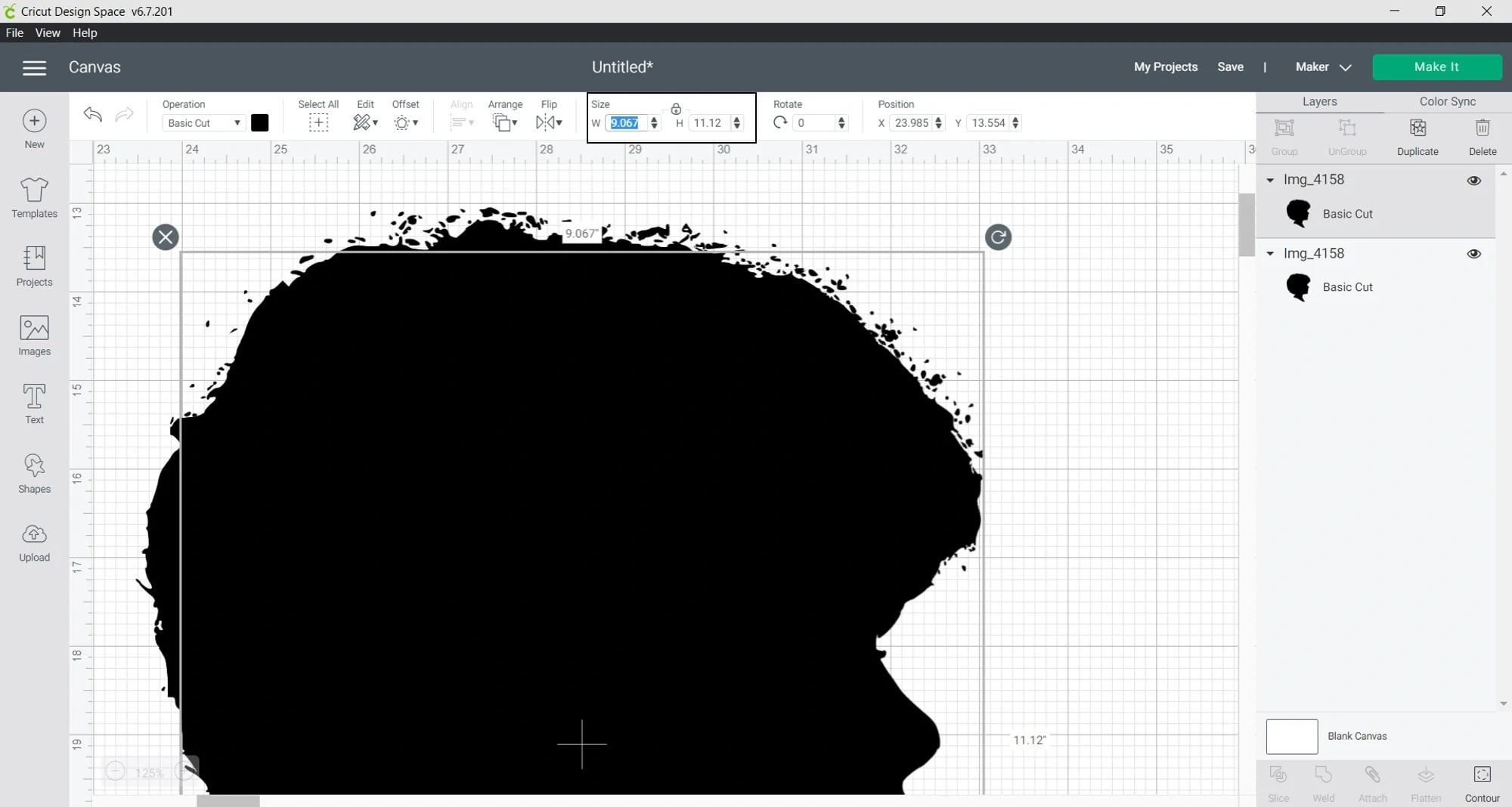Open the Edit tool menu
Viewport: 1512px width, 807px height.
click(365, 123)
